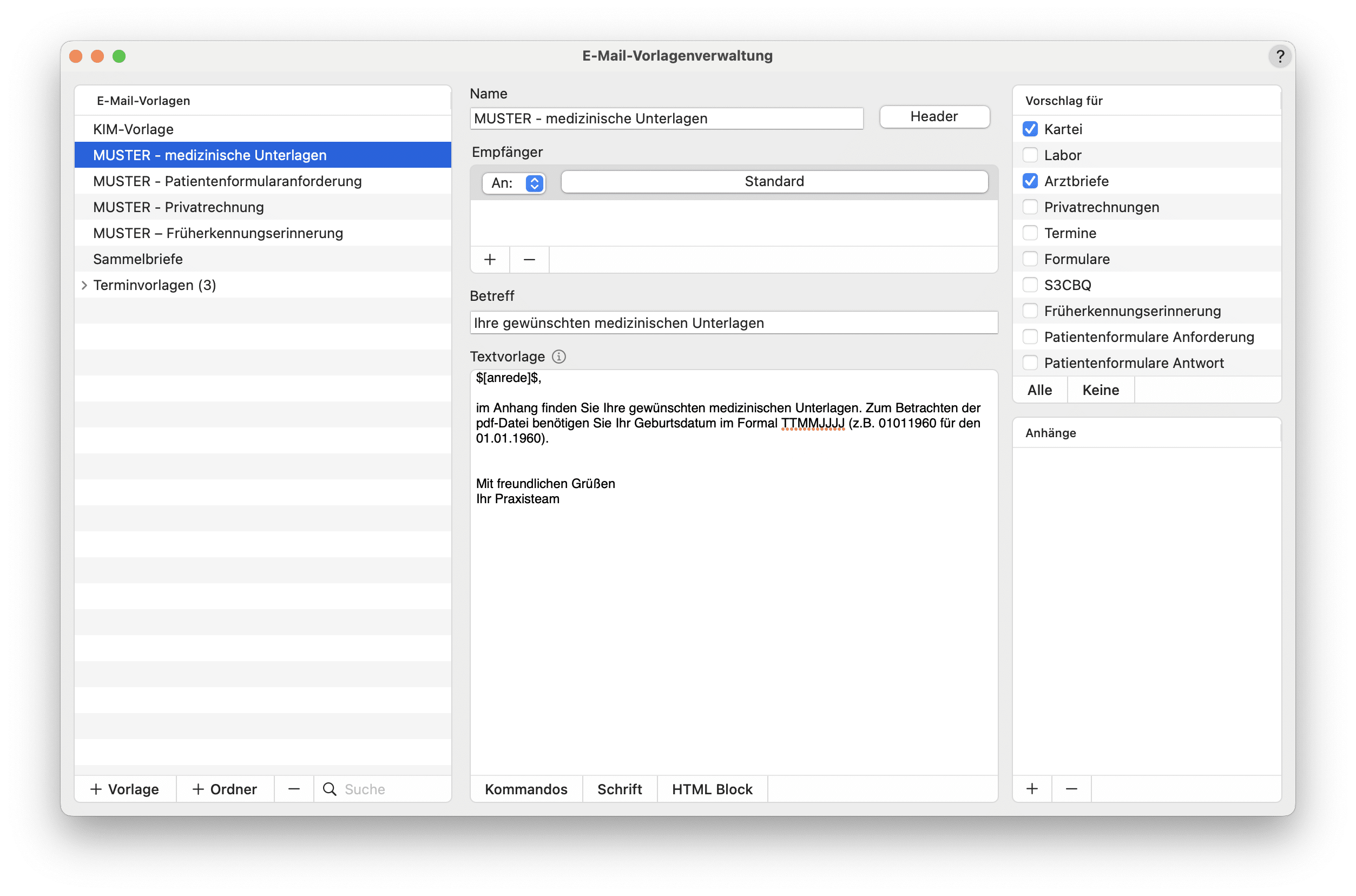Open the info tooltip next to Textvorlage
Viewport: 1356px width, 896px height.
tap(558, 356)
